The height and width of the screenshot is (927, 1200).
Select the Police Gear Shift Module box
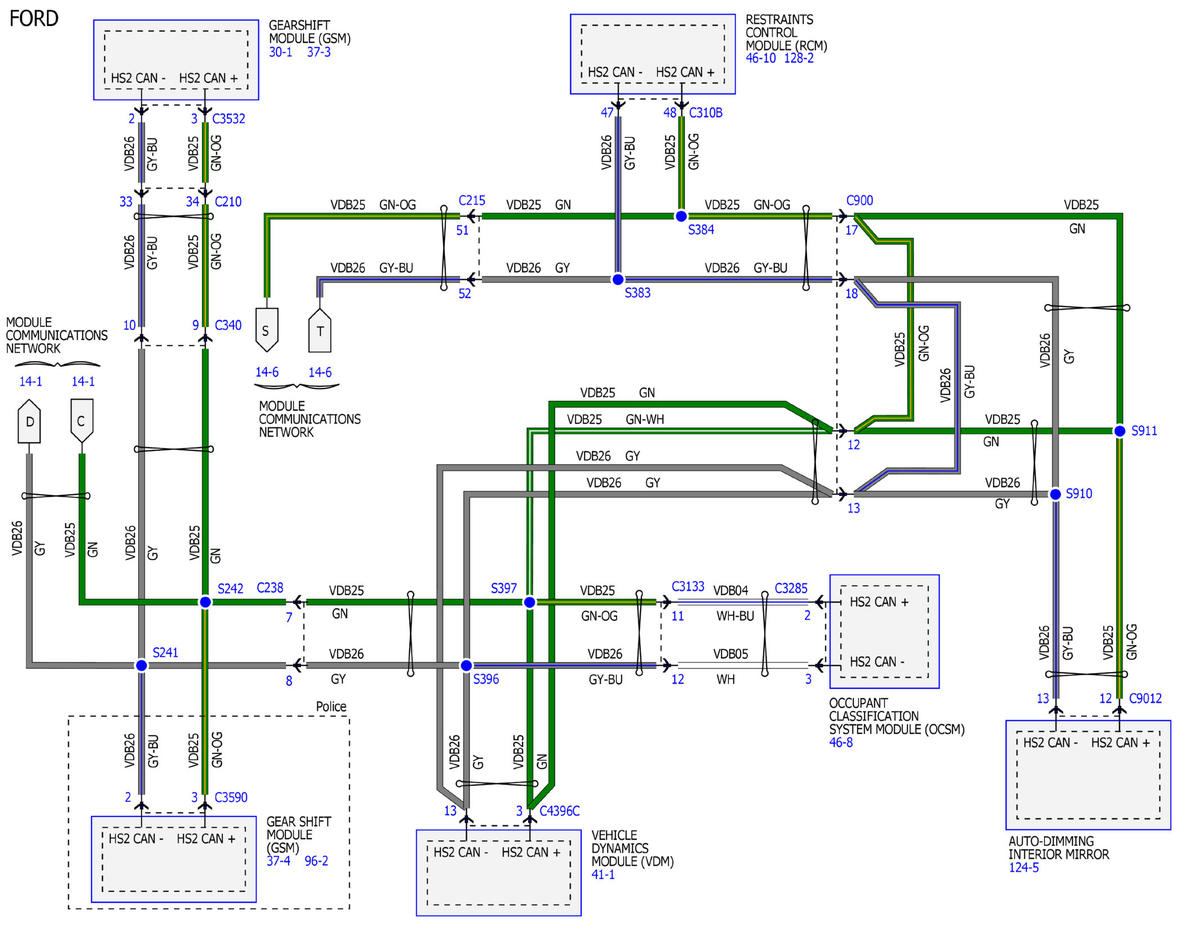pyautogui.click(x=174, y=858)
